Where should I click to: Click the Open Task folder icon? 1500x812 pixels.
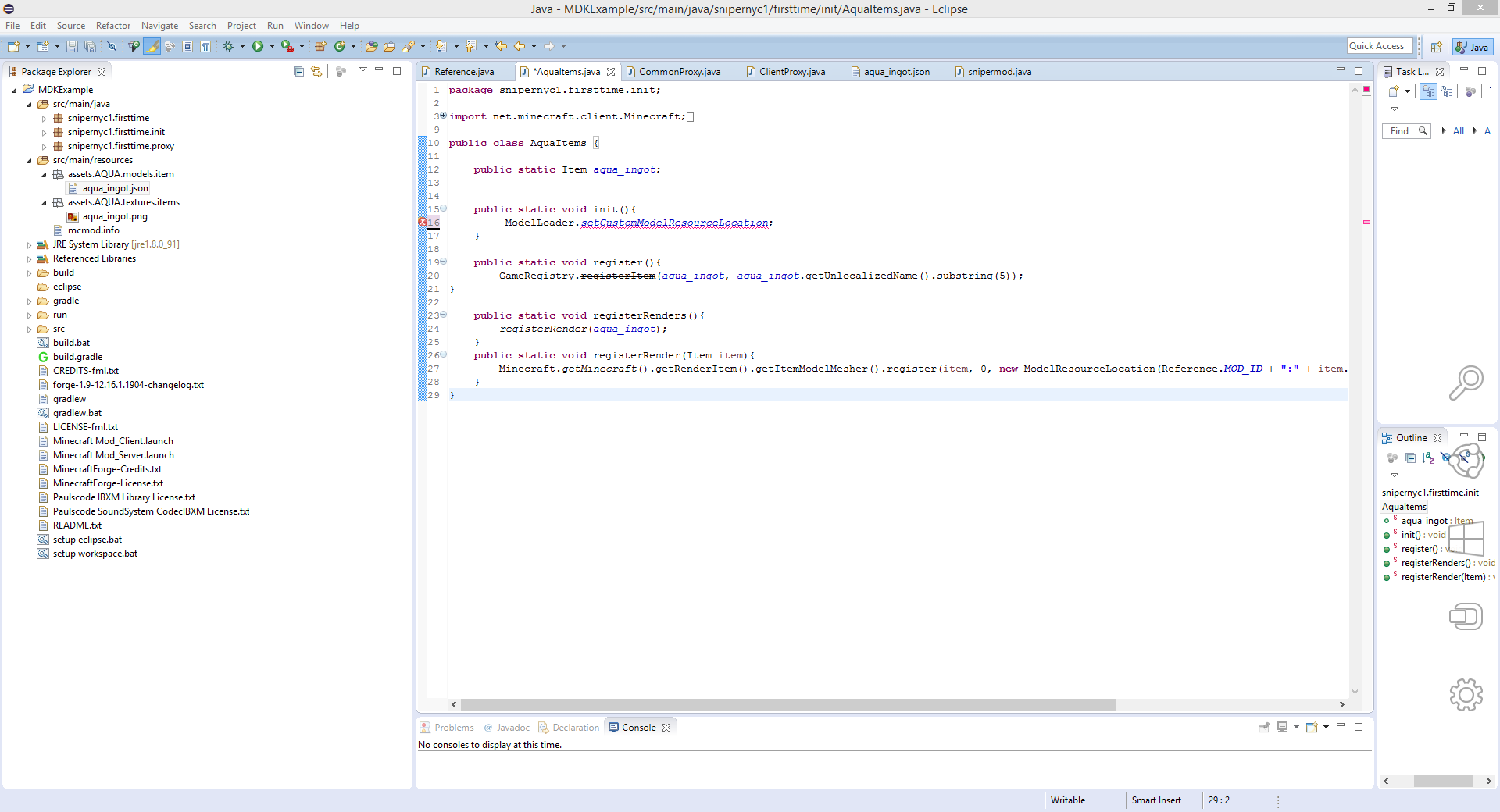(389, 47)
